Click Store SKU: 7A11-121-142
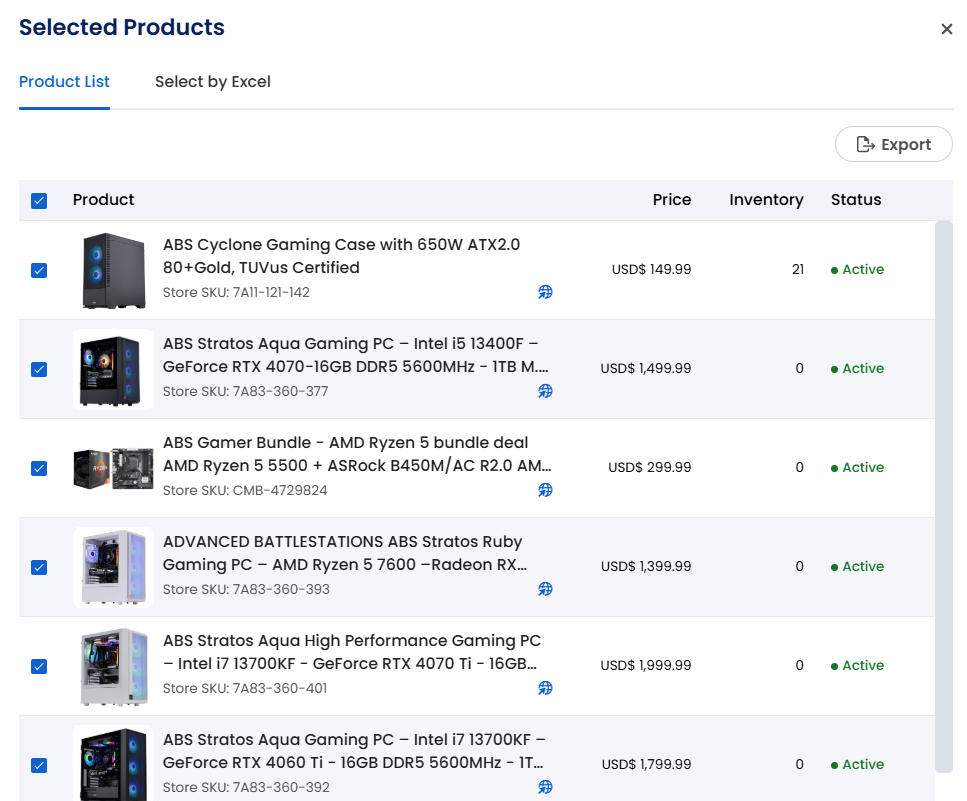Viewport: 967px width, 801px height. (x=236, y=292)
